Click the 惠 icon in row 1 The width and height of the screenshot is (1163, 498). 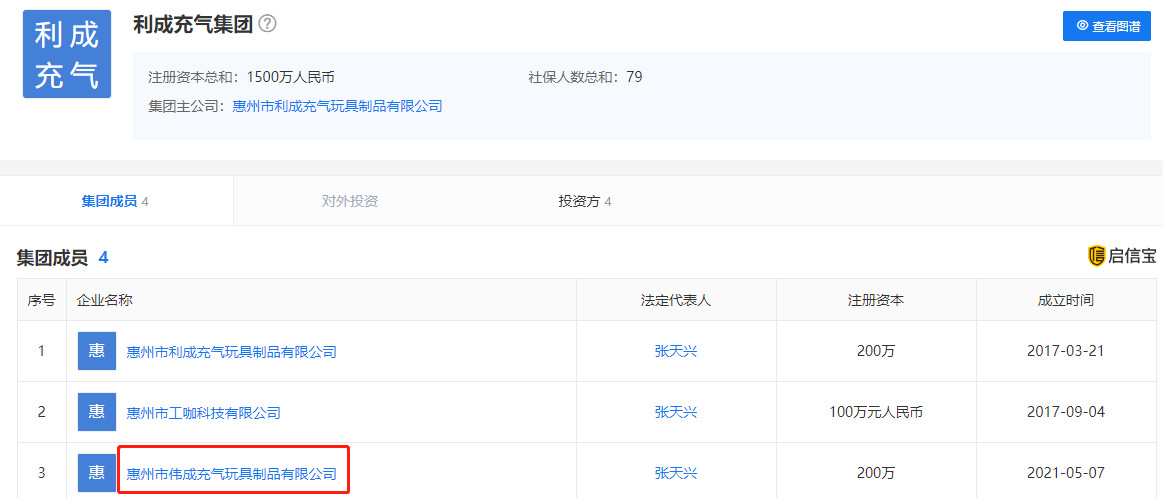coord(97,351)
